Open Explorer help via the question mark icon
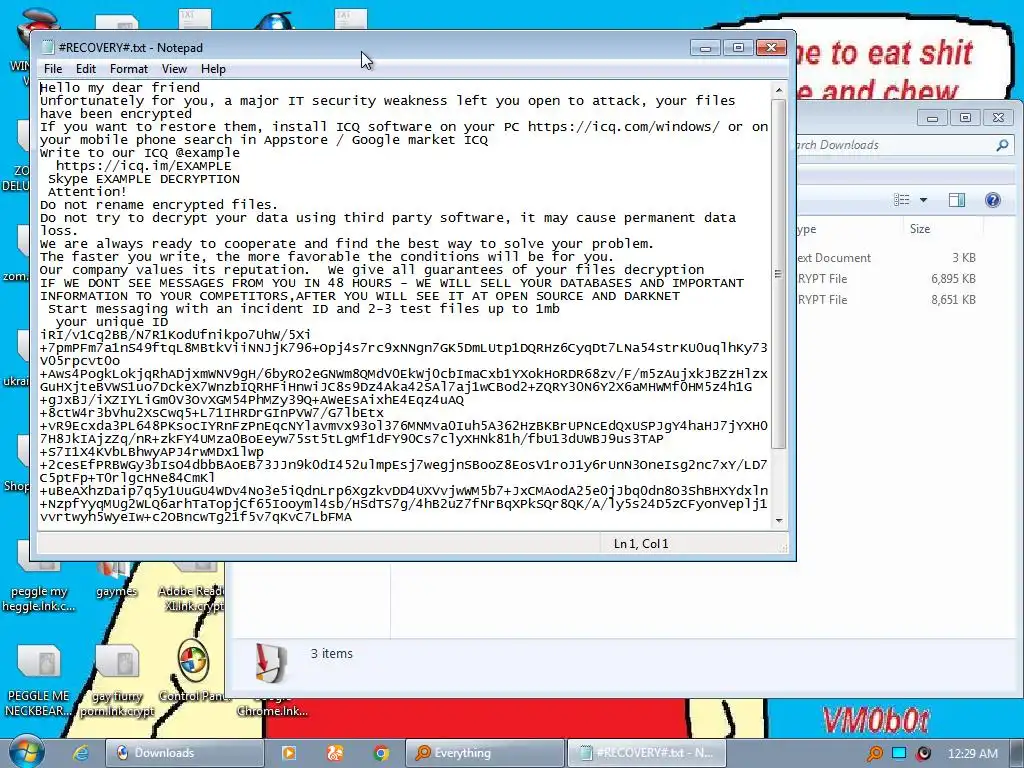The height and width of the screenshot is (768, 1024). click(x=993, y=200)
